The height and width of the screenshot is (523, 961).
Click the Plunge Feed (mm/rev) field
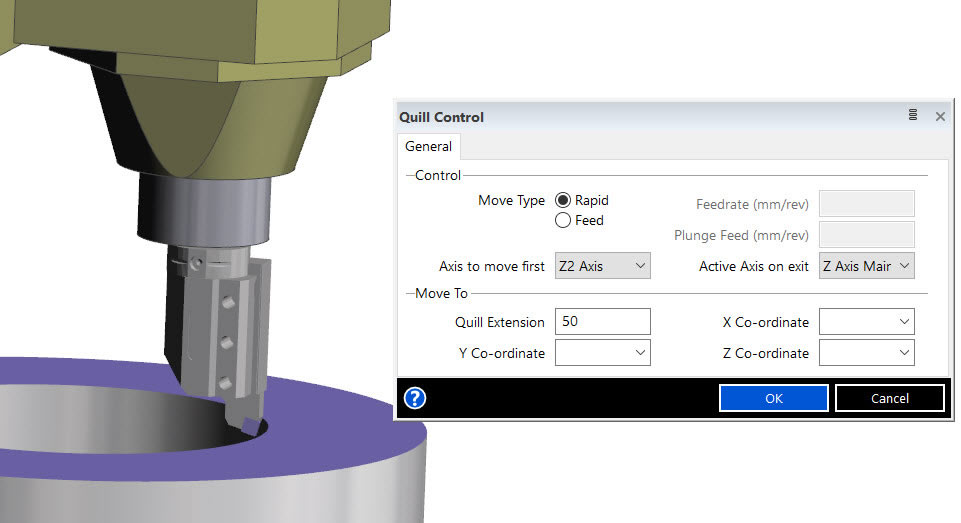(x=866, y=235)
